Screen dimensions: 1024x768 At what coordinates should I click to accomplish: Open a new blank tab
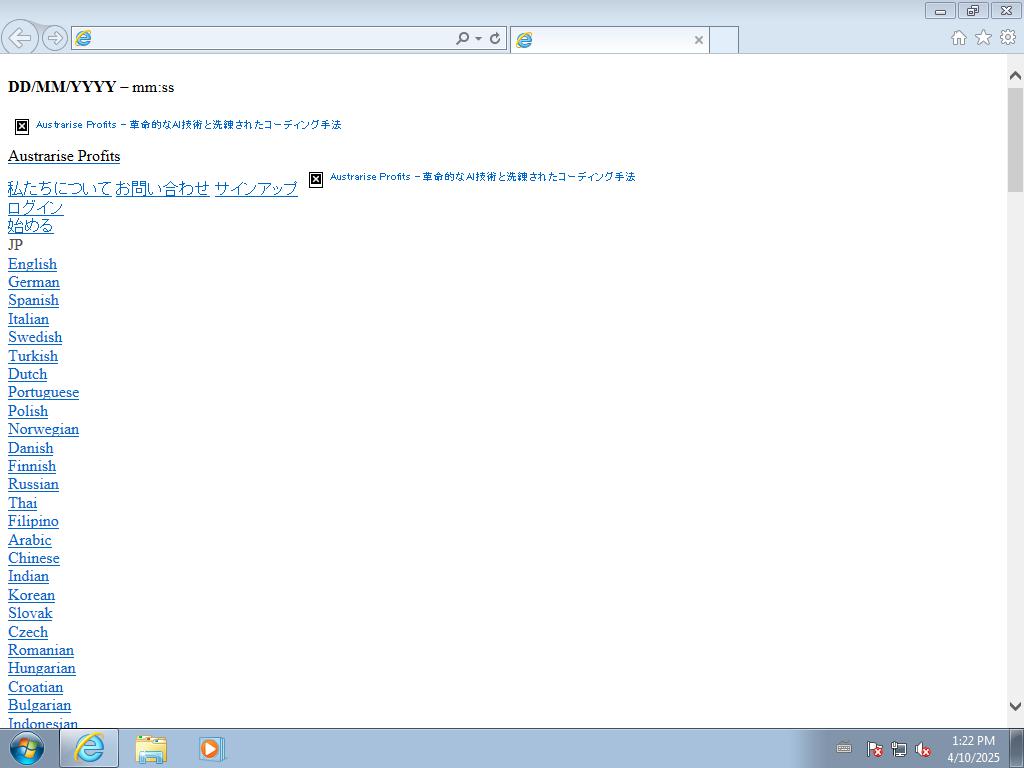point(724,40)
